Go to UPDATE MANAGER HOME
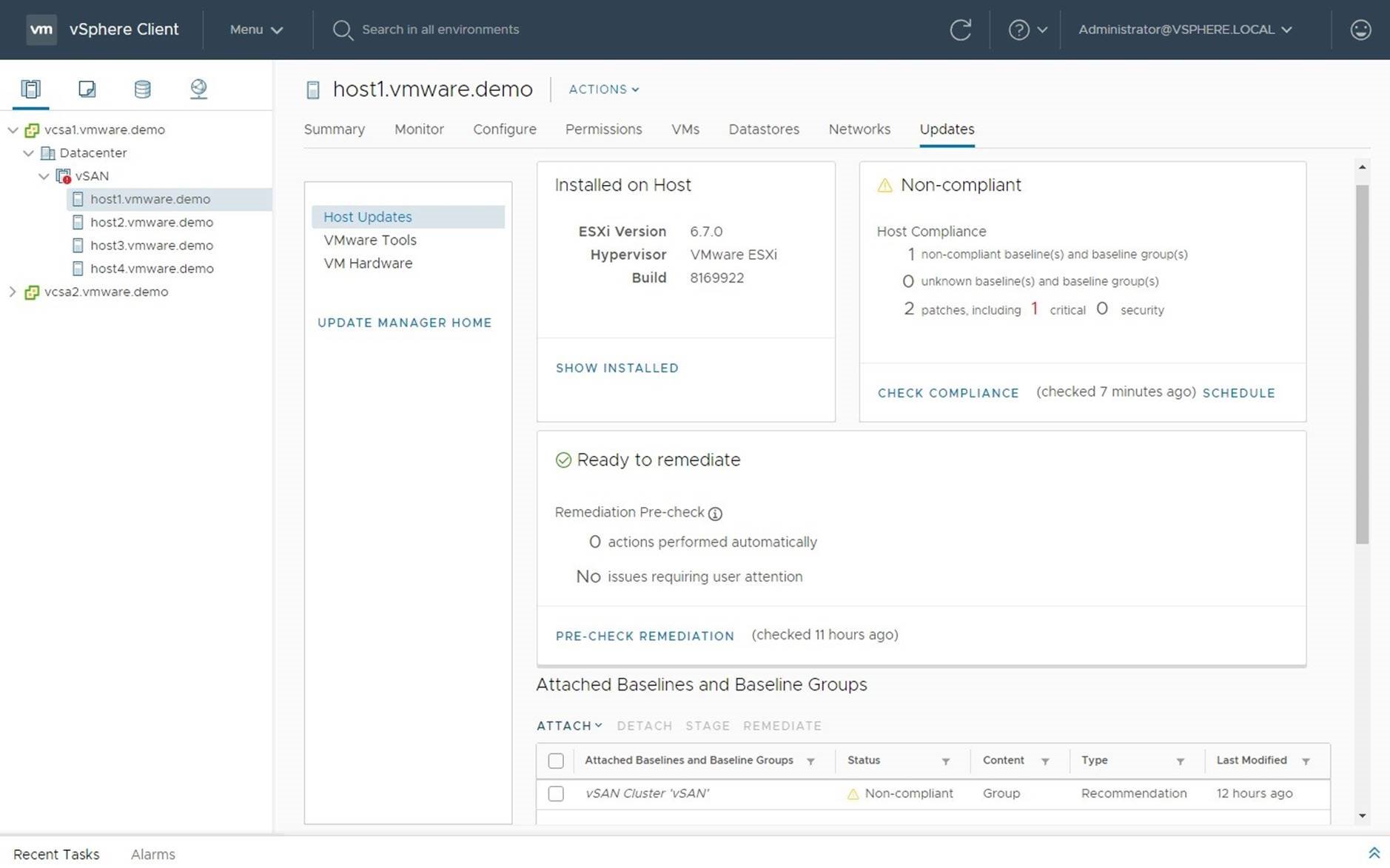Viewport: 1390px width, 868px height. (x=405, y=323)
